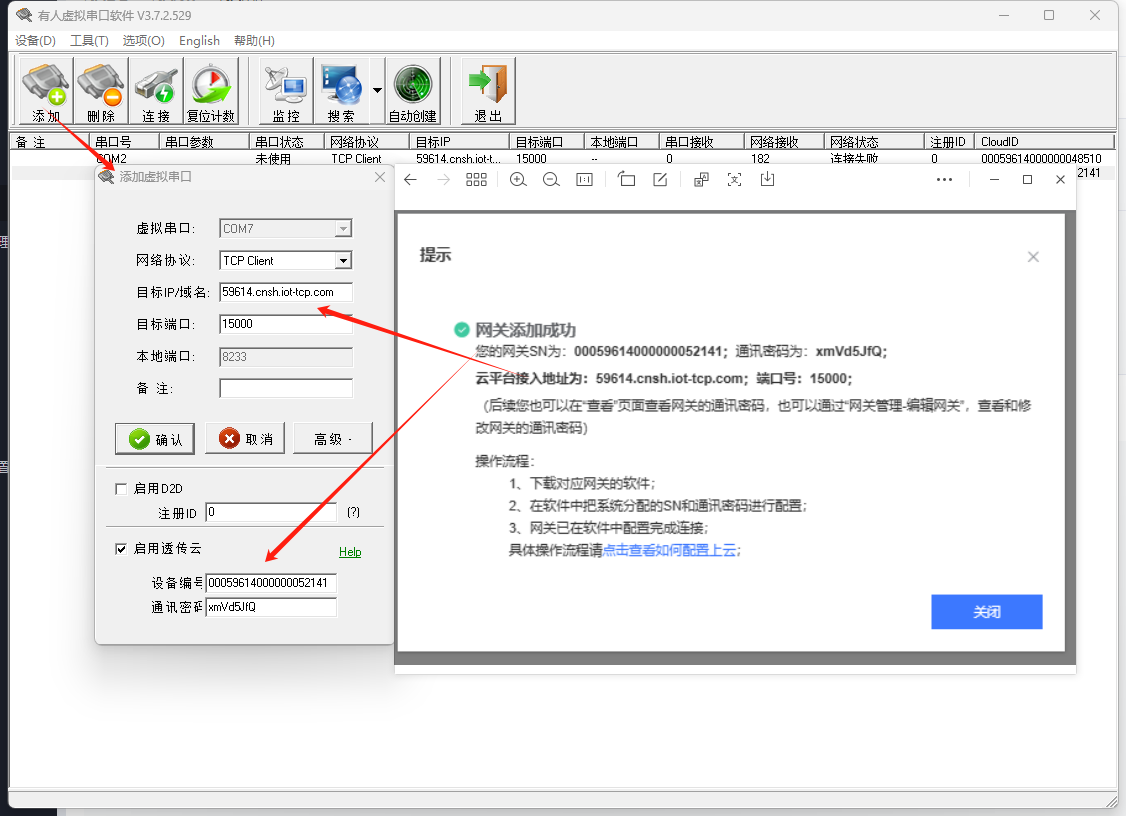Open the 选项(O) menu
Image resolution: width=1126 pixels, height=816 pixels.
pos(143,41)
